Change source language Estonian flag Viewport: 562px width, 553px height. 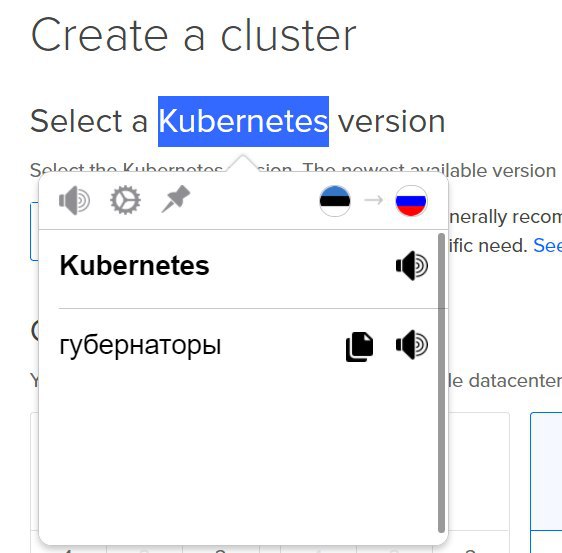[335, 201]
